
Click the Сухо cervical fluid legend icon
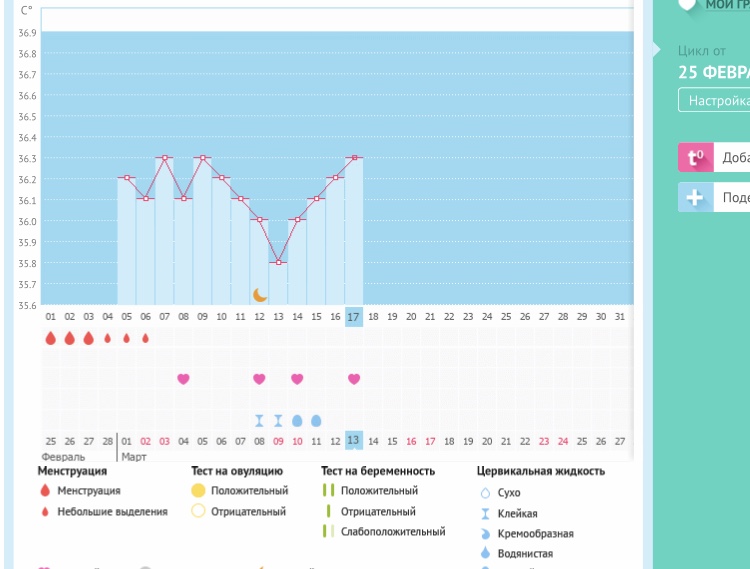pyautogui.click(x=486, y=493)
